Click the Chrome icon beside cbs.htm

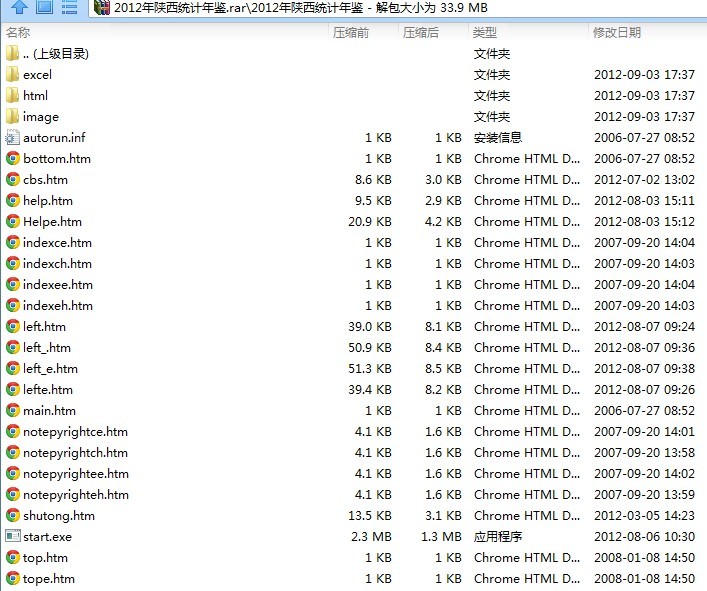click(13, 179)
